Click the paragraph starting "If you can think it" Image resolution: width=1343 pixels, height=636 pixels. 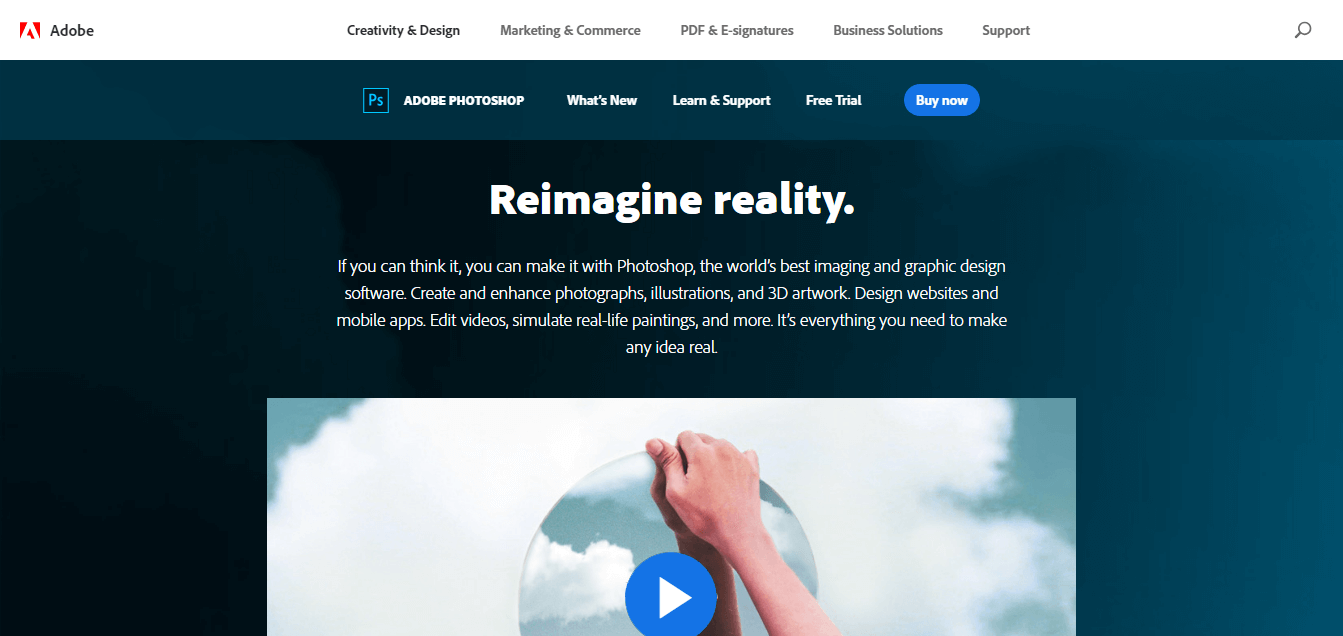[x=672, y=307]
